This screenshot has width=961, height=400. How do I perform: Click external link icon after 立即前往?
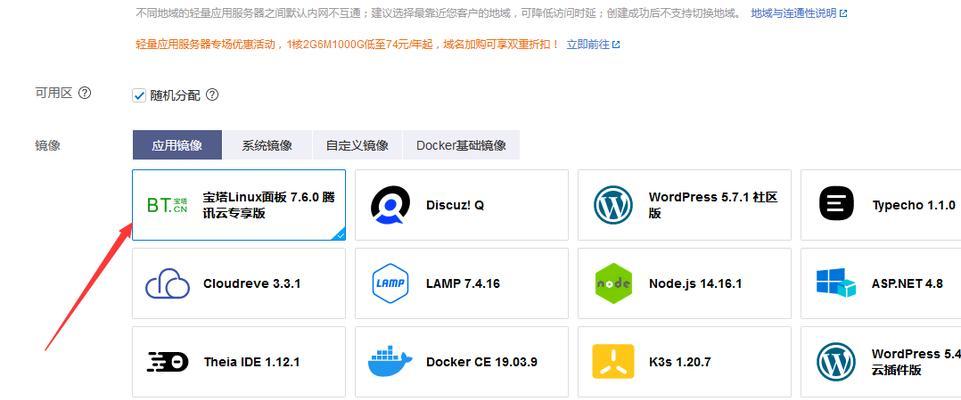pos(616,45)
